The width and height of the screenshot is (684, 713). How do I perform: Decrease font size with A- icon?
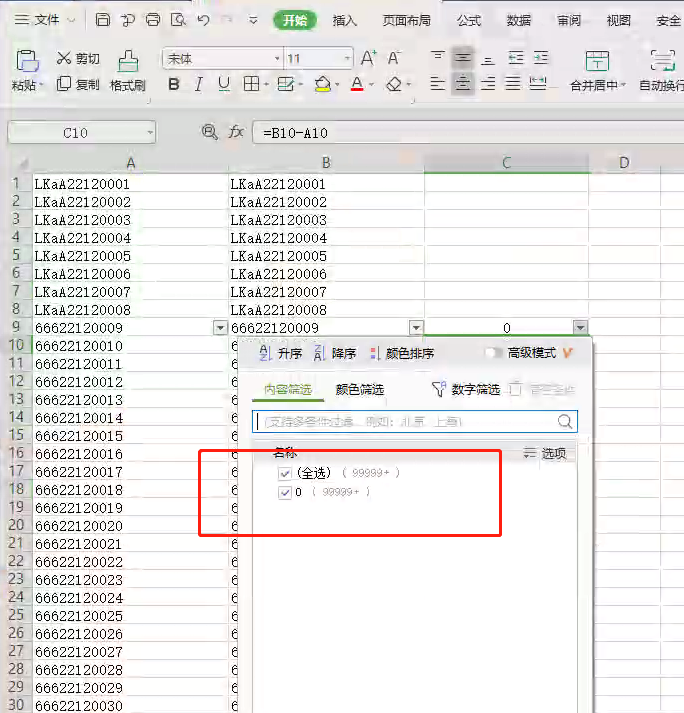pyautogui.click(x=394, y=58)
